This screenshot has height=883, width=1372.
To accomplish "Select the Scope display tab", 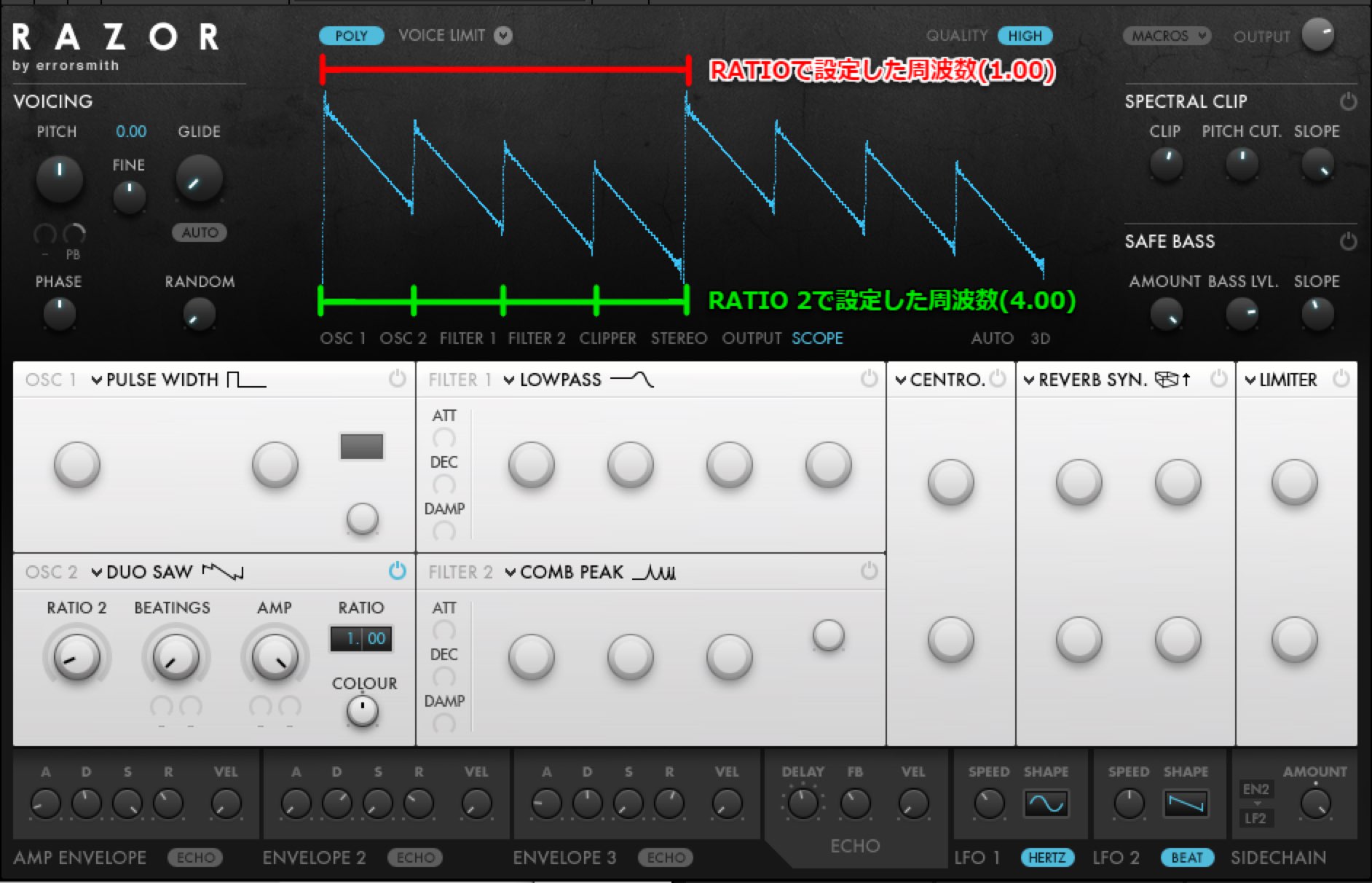I will [x=817, y=338].
